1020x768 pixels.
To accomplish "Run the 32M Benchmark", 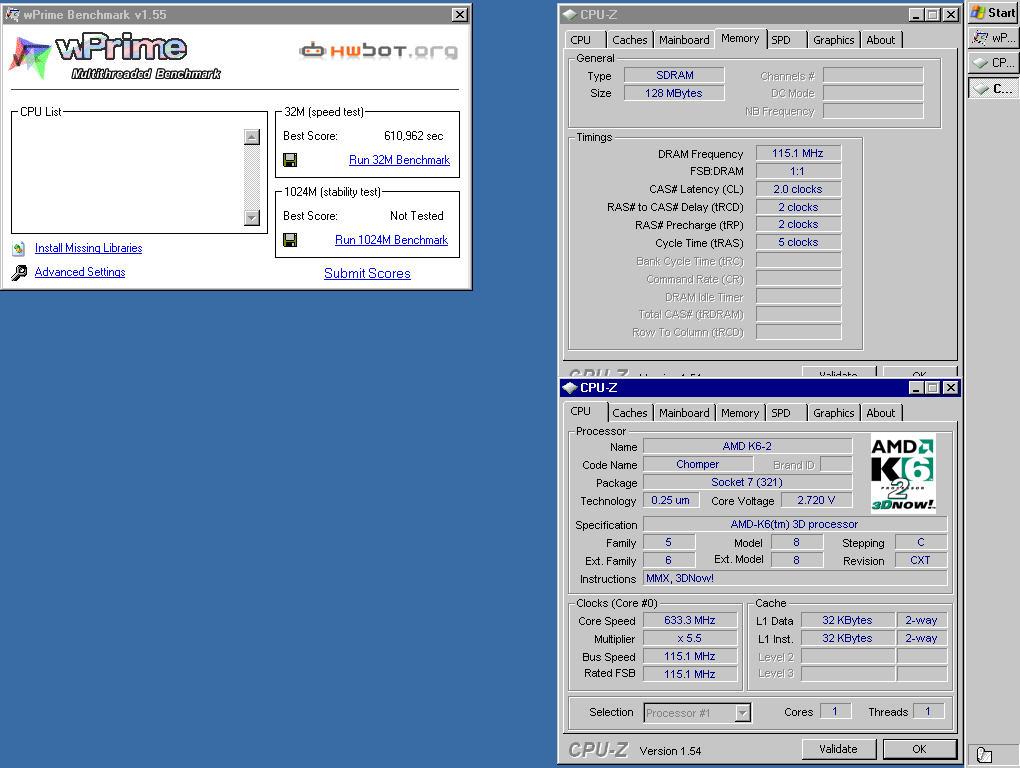I will pos(399,160).
